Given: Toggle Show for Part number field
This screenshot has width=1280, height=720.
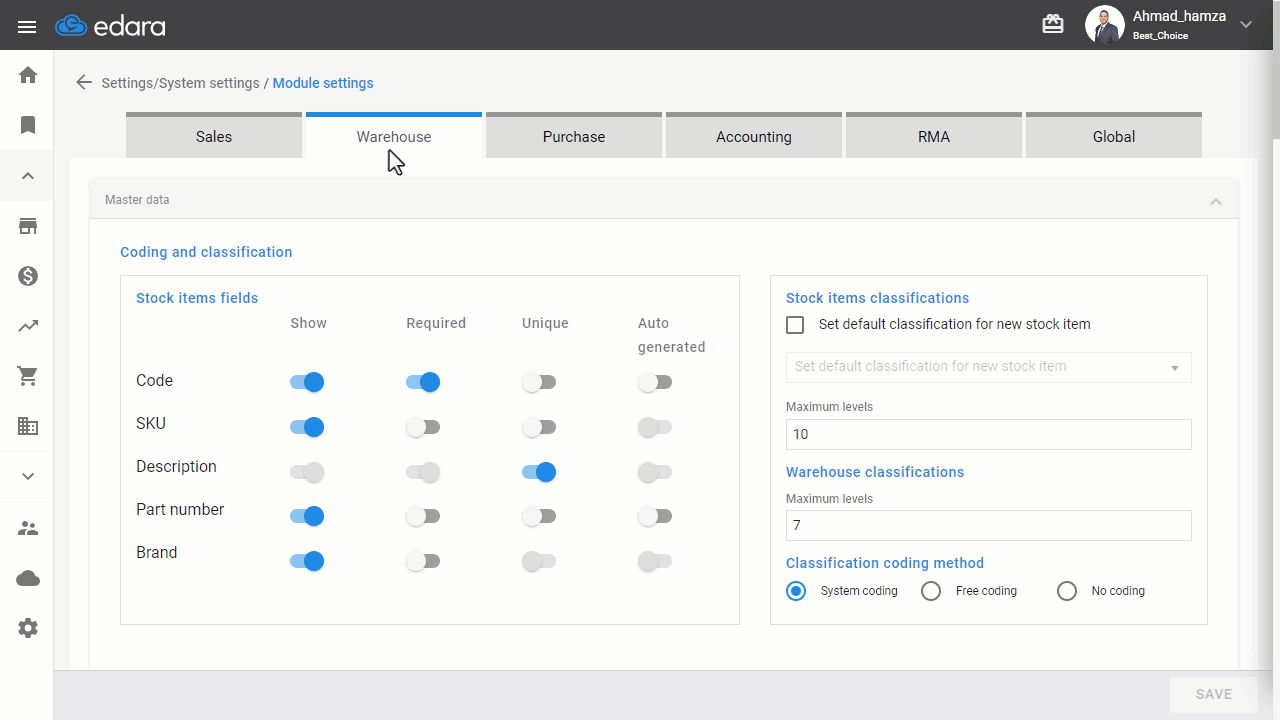Looking at the screenshot, I should [x=307, y=516].
